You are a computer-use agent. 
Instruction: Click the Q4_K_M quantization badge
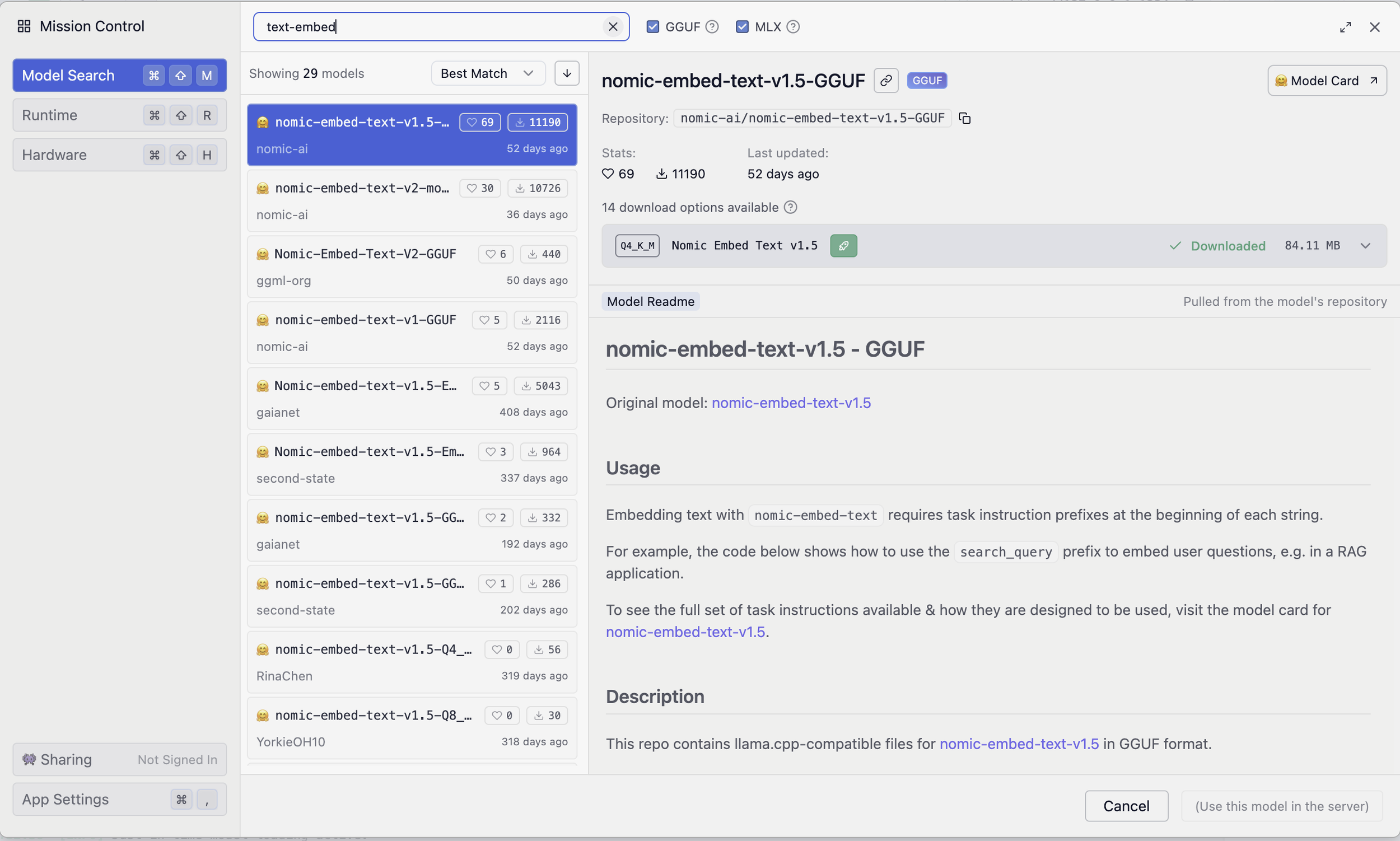[637, 245]
